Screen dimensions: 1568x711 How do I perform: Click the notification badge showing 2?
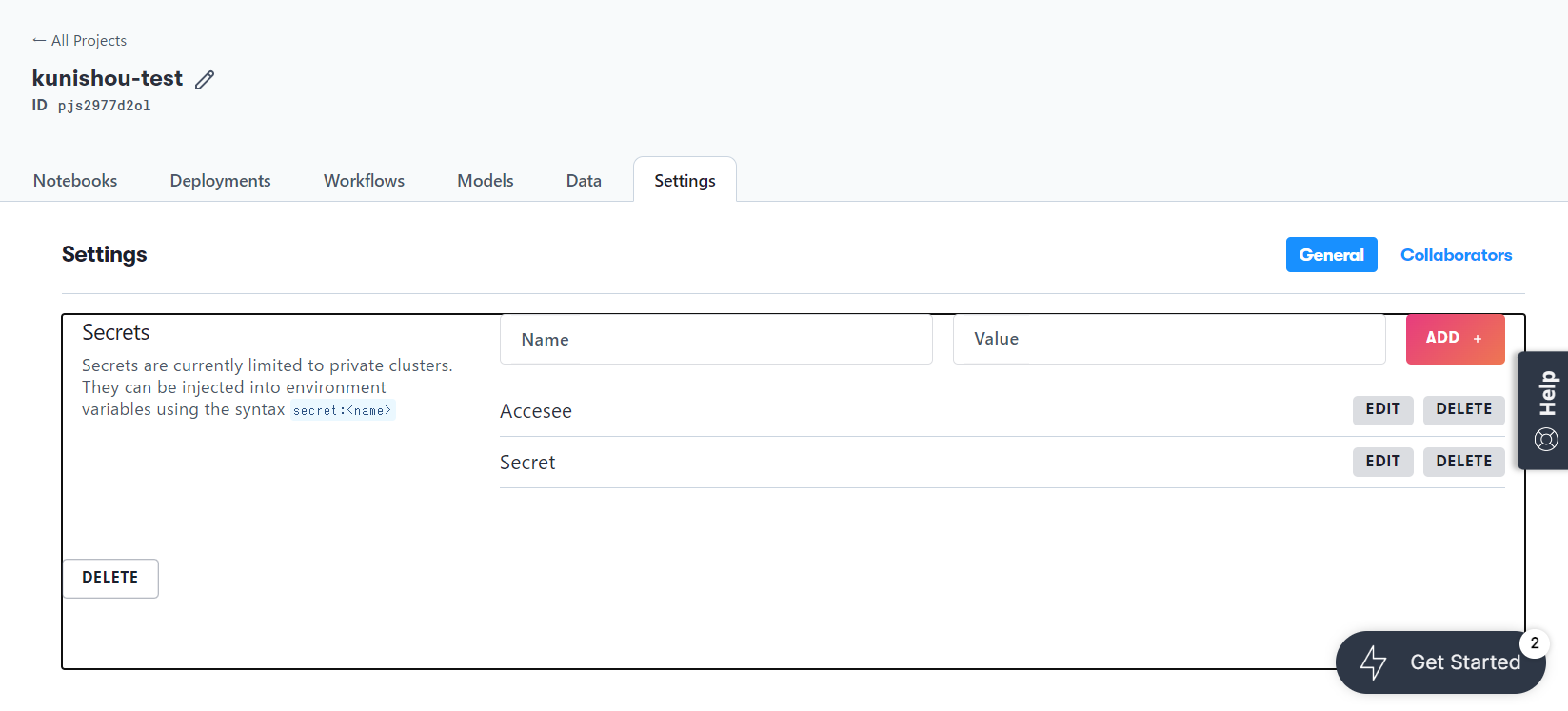pyautogui.click(x=1534, y=643)
